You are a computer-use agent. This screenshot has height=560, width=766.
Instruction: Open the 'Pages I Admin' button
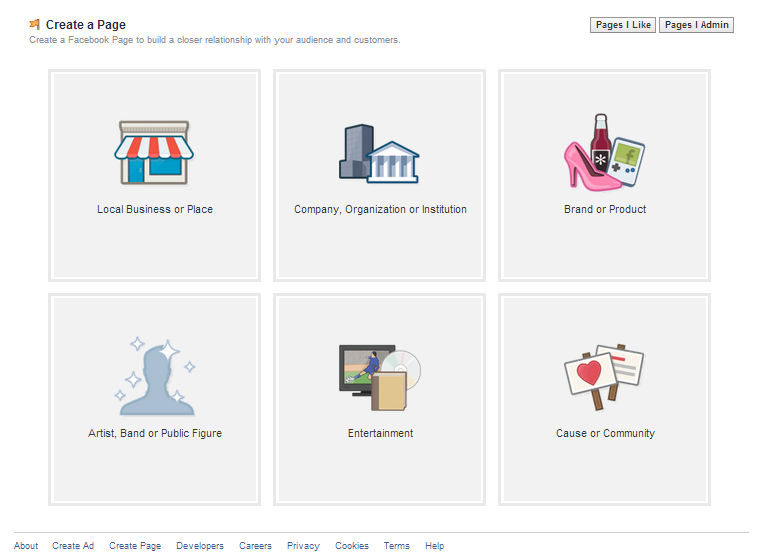pos(696,25)
